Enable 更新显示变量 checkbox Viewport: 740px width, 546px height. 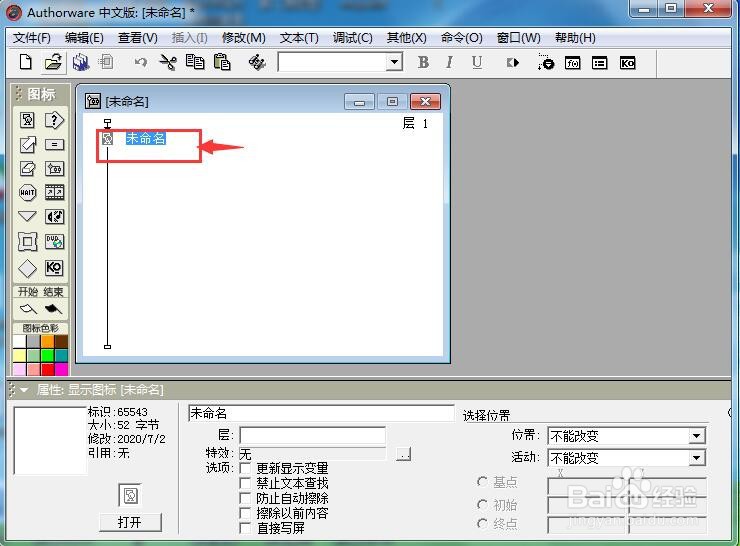click(245, 468)
